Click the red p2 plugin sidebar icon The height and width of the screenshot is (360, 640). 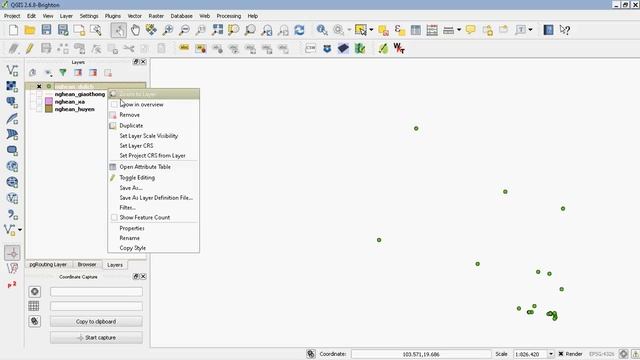click(x=12, y=284)
